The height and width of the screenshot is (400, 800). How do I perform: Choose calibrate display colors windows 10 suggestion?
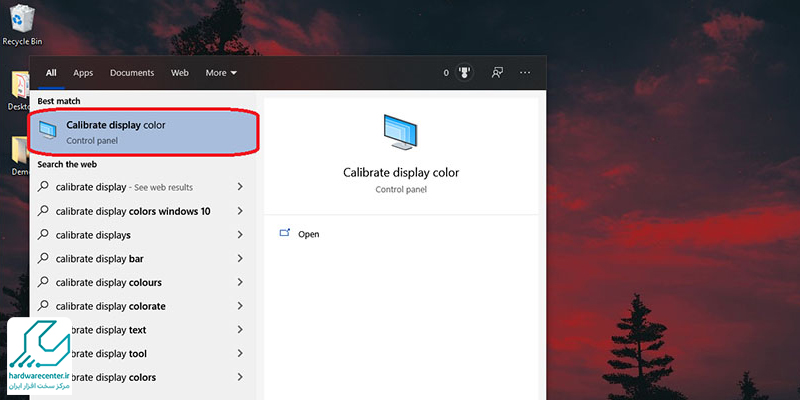tap(133, 211)
